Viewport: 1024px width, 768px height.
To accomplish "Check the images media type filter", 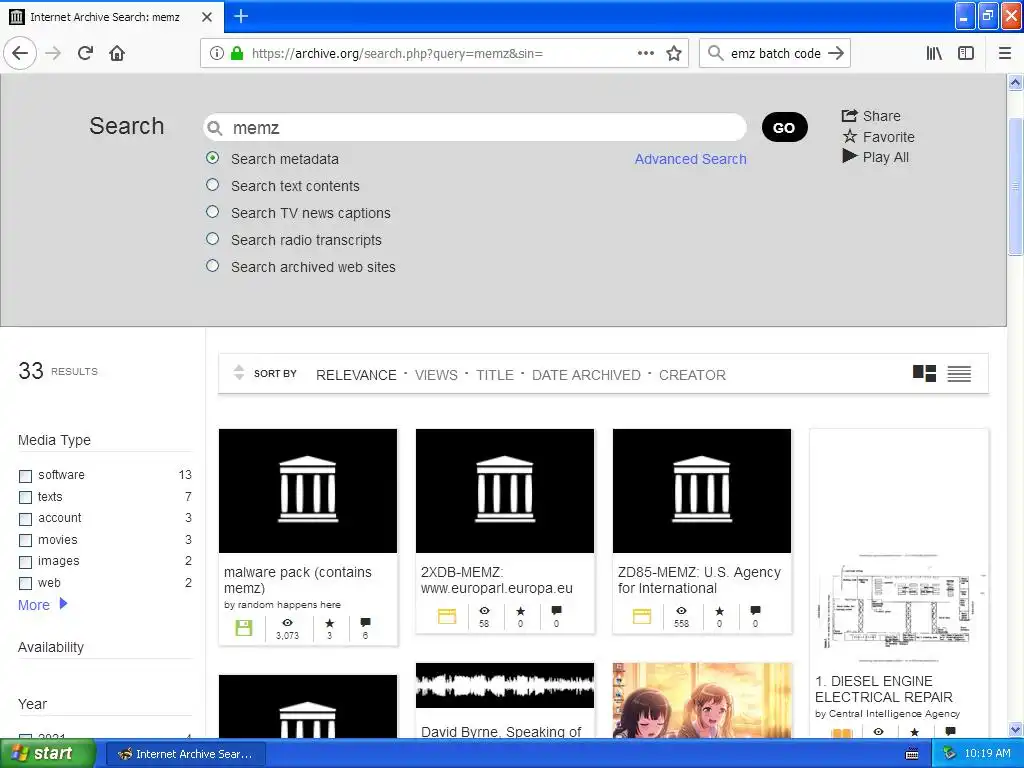I will pyautogui.click(x=25, y=562).
